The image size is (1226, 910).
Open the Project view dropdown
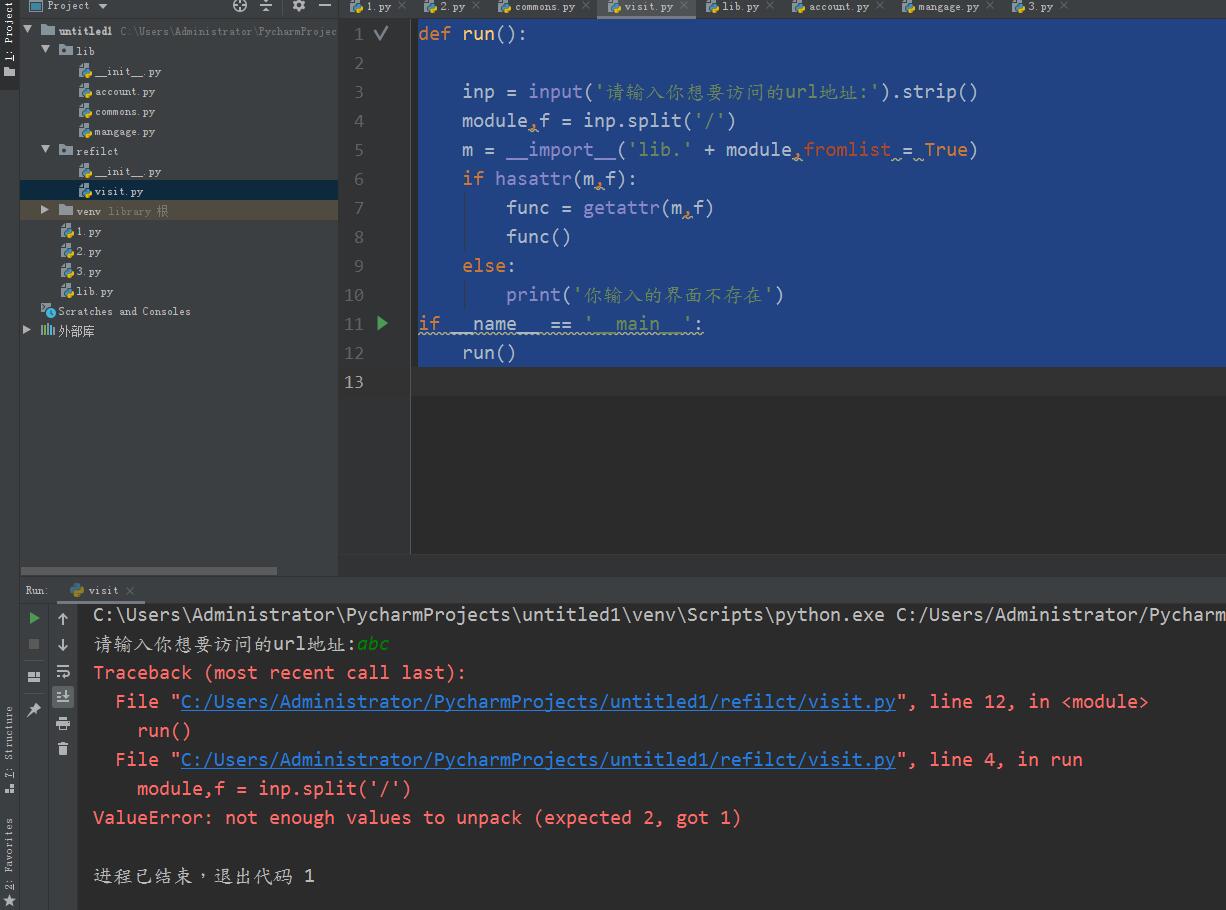pos(103,6)
